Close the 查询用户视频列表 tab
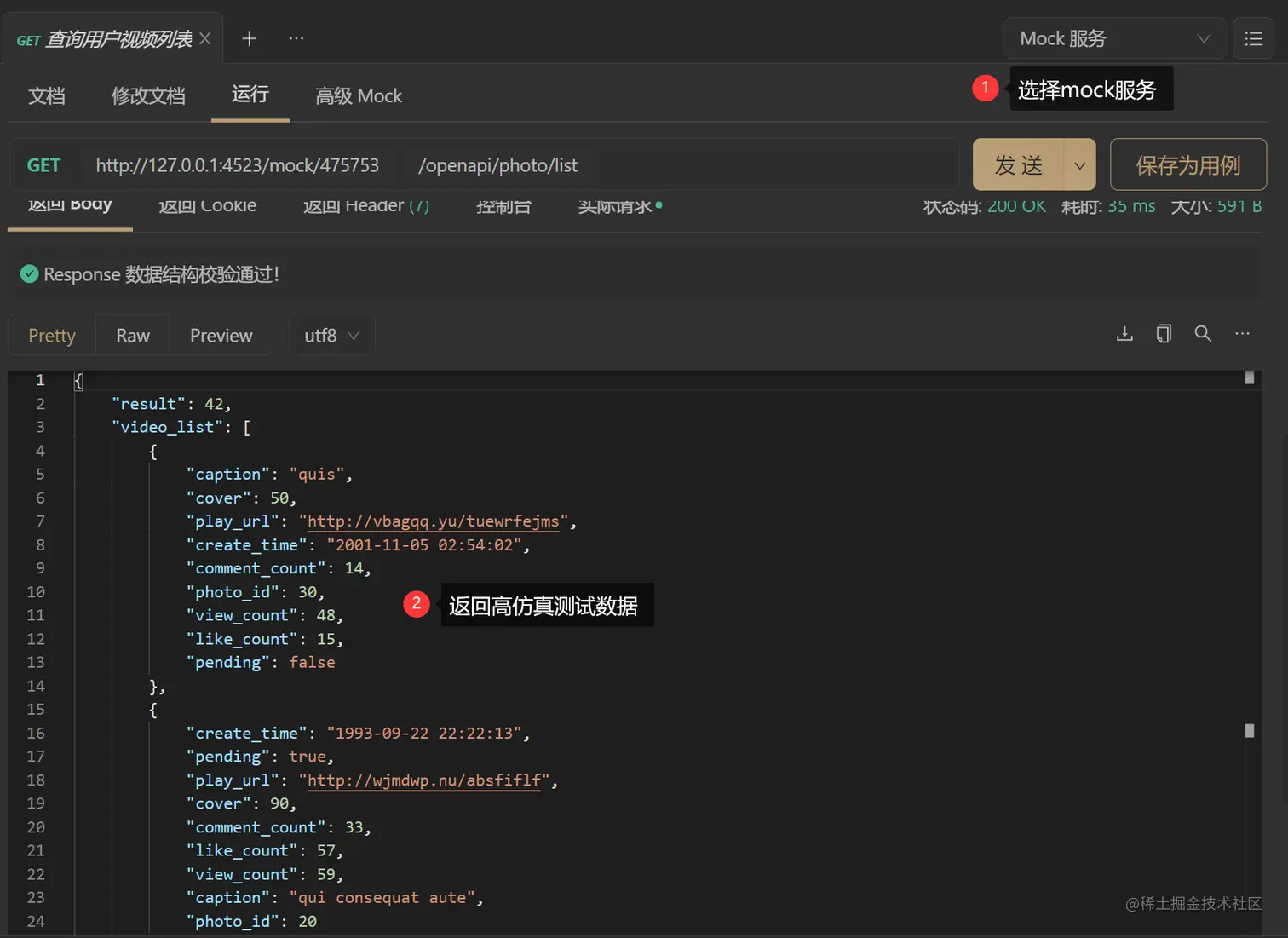This screenshot has width=1288, height=938. [204, 38]
